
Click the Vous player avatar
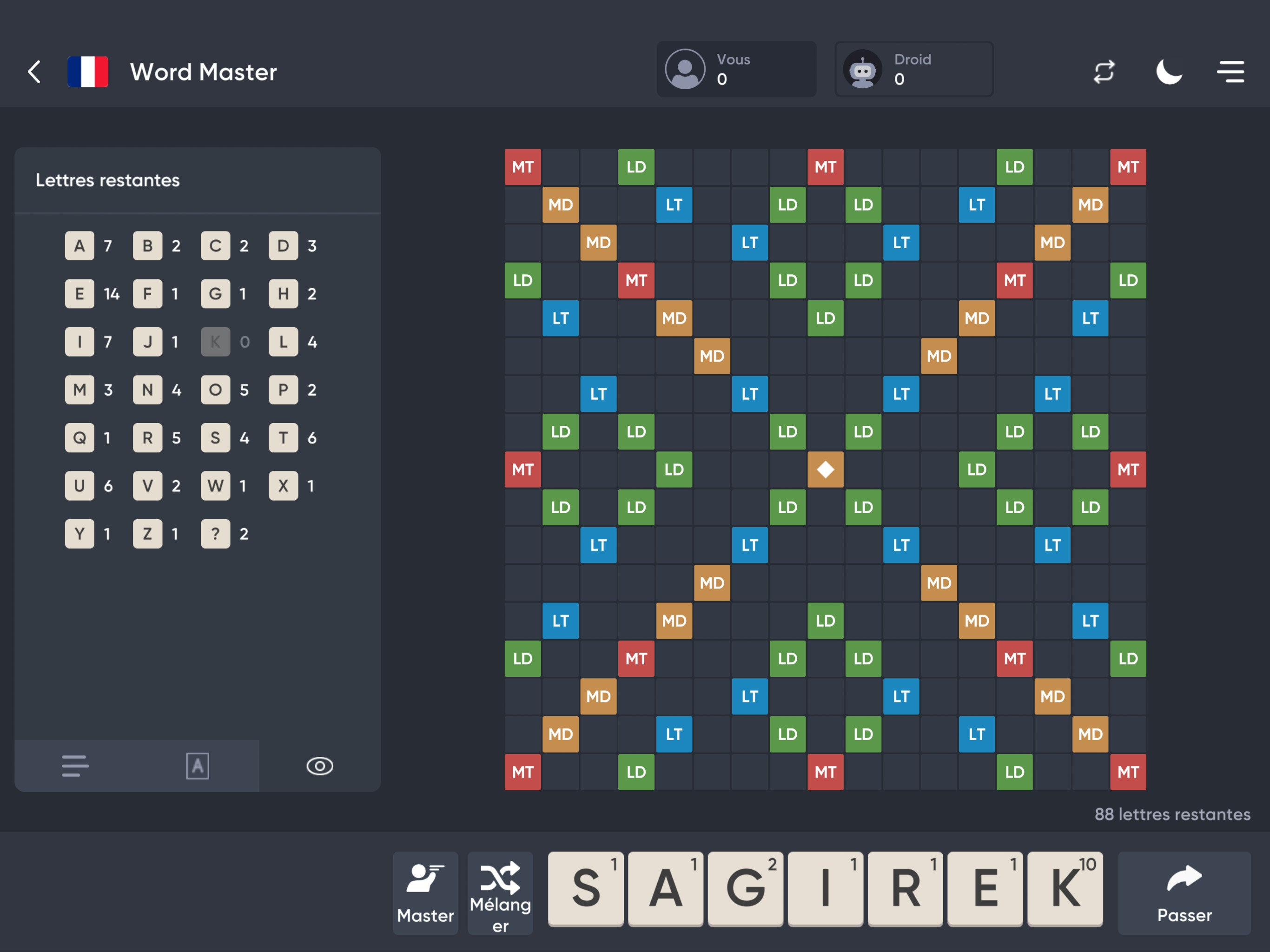click(x=684, y=69)
